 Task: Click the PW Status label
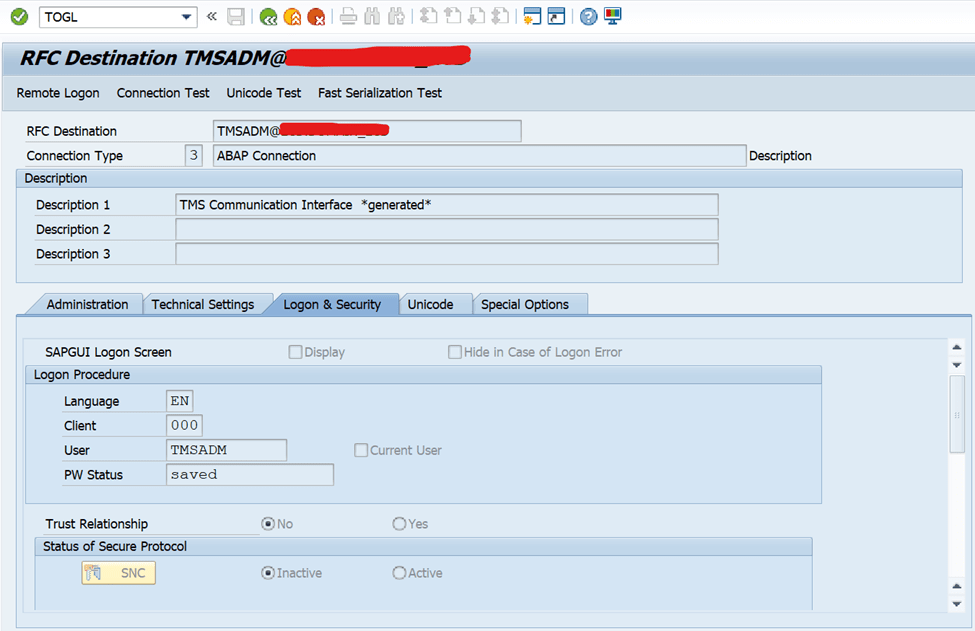(x=93, y=475)
